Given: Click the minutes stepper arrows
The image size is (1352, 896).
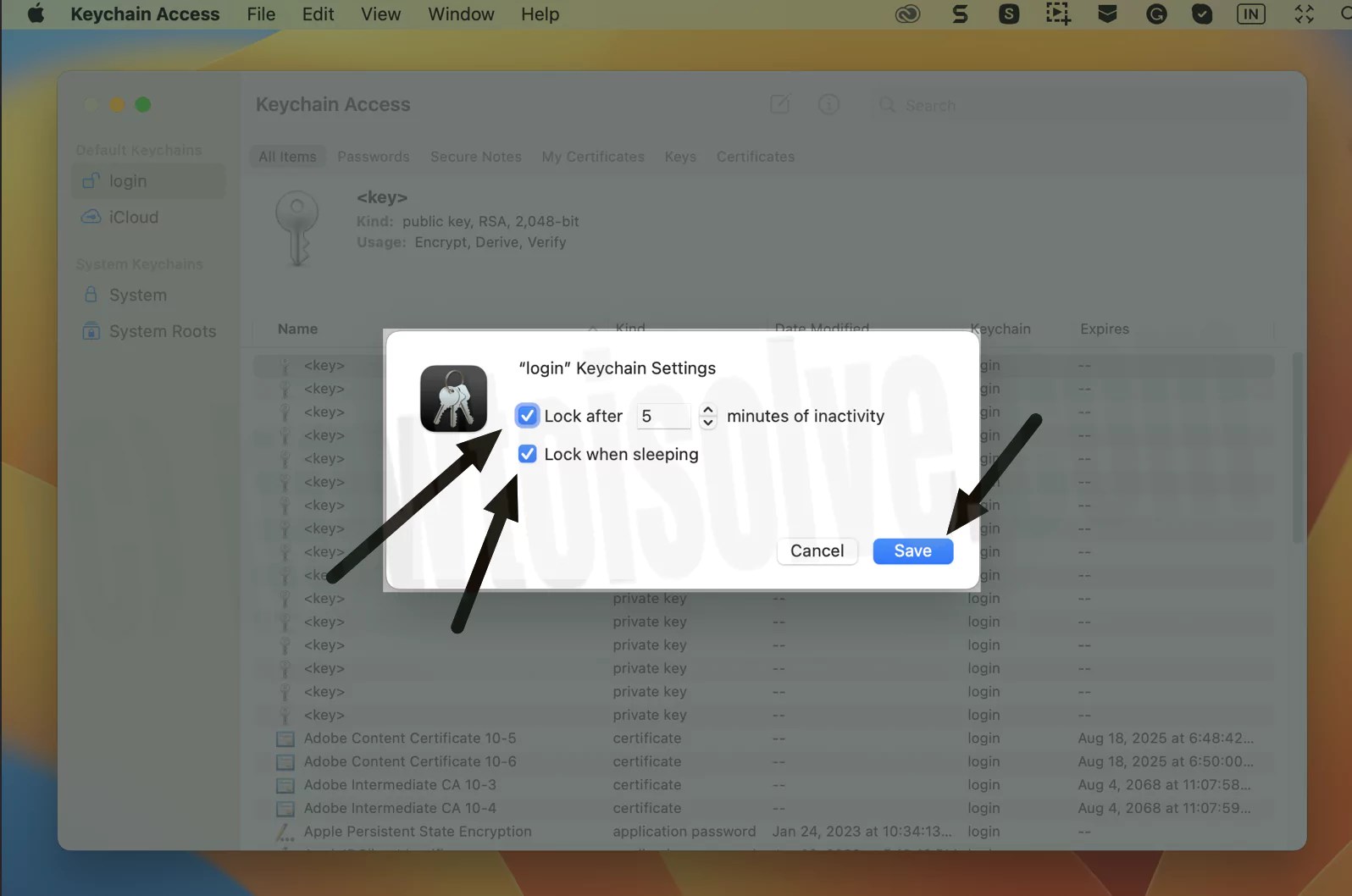Looking at the screenshot, I should pos(708,416).
